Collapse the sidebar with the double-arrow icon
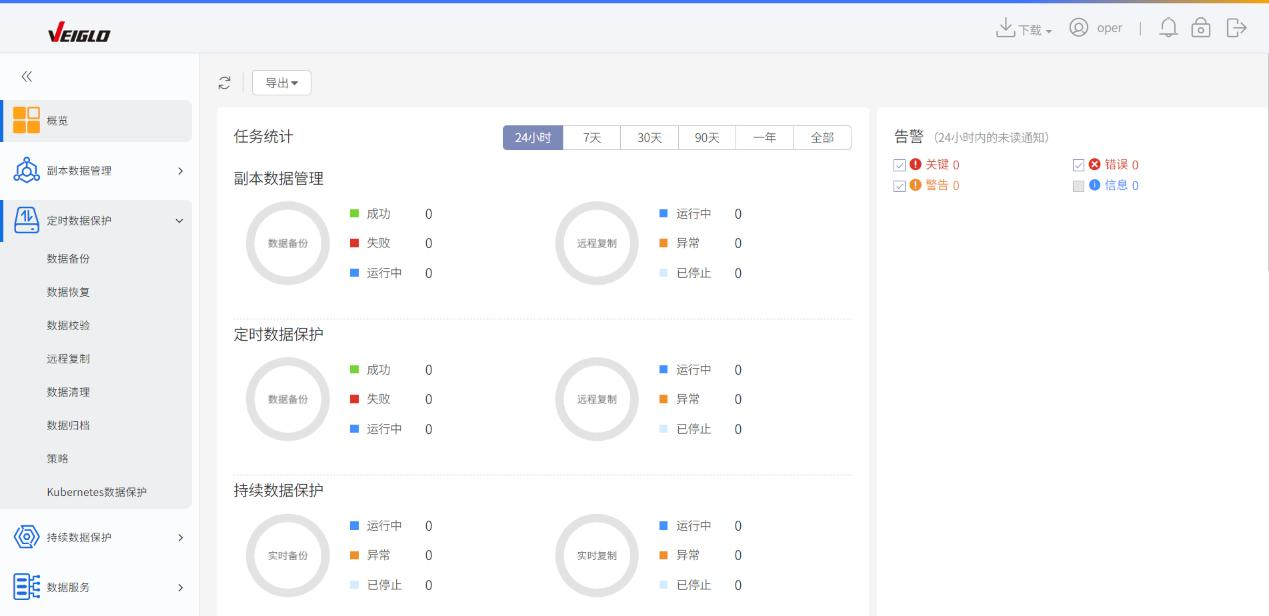The image size is (1269, 616). tap(26, 75)
